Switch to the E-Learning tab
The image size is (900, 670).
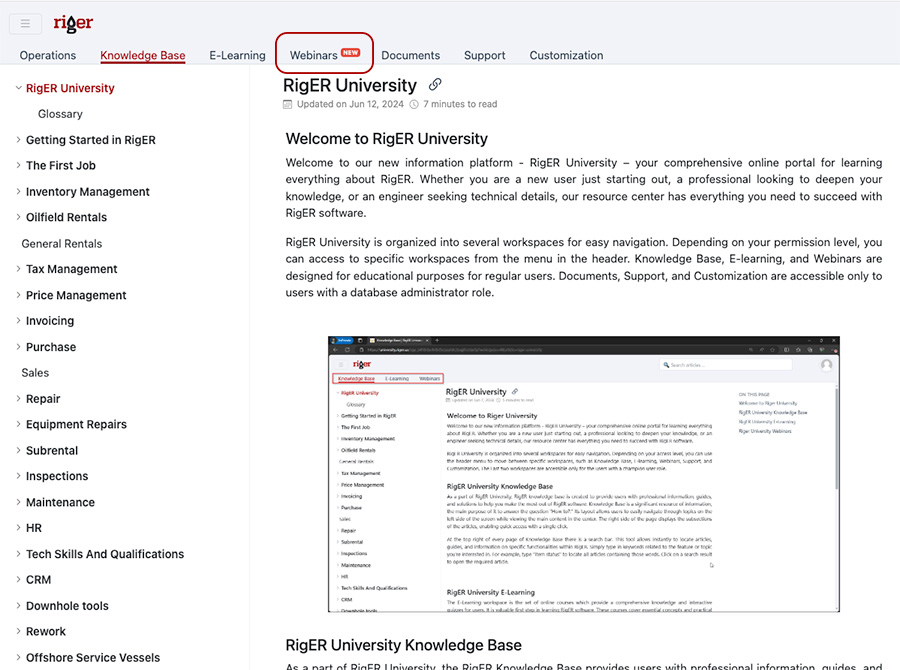click(237, 55)
